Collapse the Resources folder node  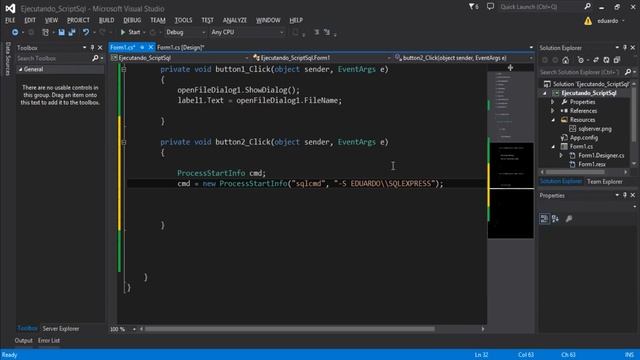point(553,120)
